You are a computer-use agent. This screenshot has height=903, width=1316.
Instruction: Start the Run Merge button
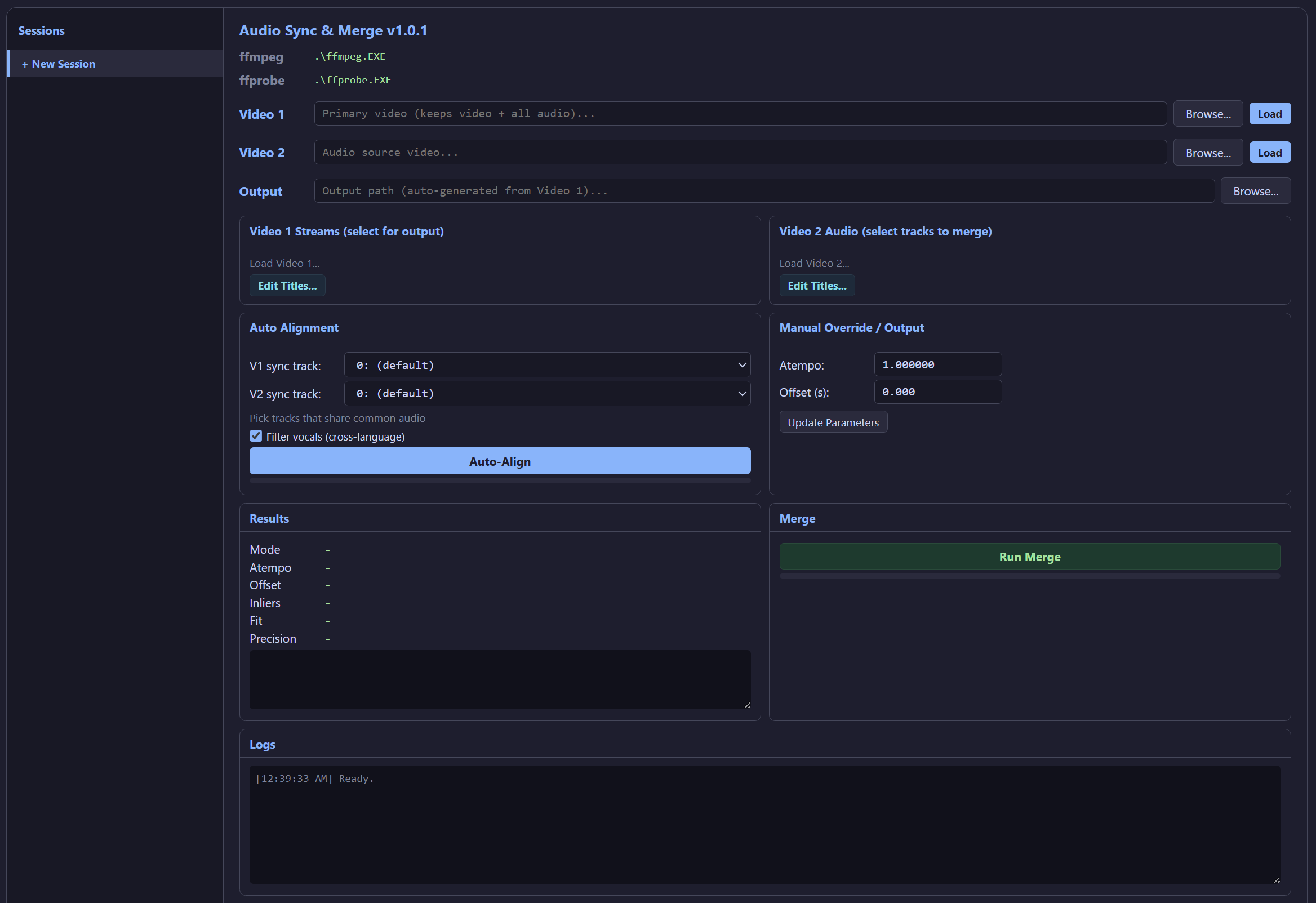point(1029,557)
